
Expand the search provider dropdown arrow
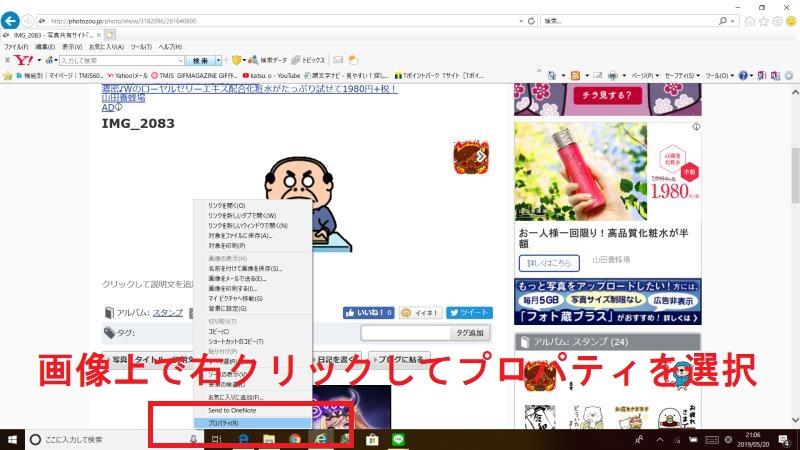(733, 21)
